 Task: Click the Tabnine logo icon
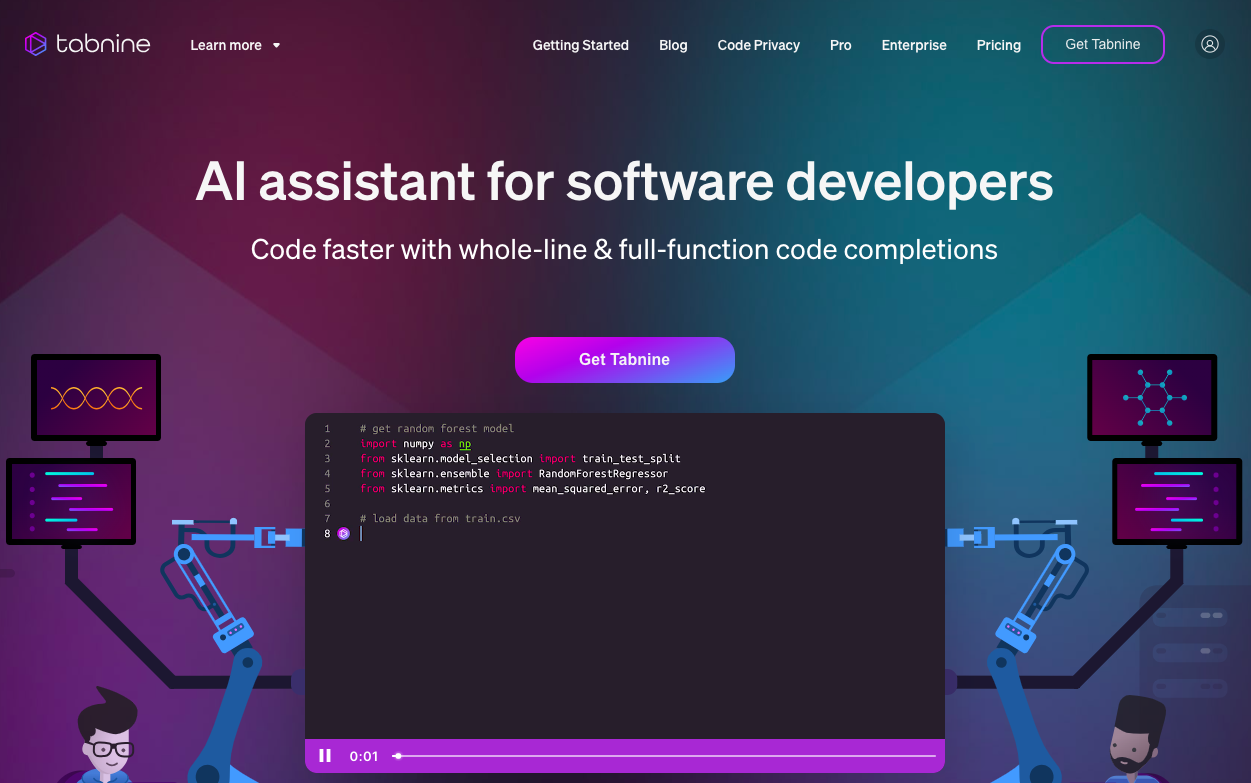[x=36, y=44]
